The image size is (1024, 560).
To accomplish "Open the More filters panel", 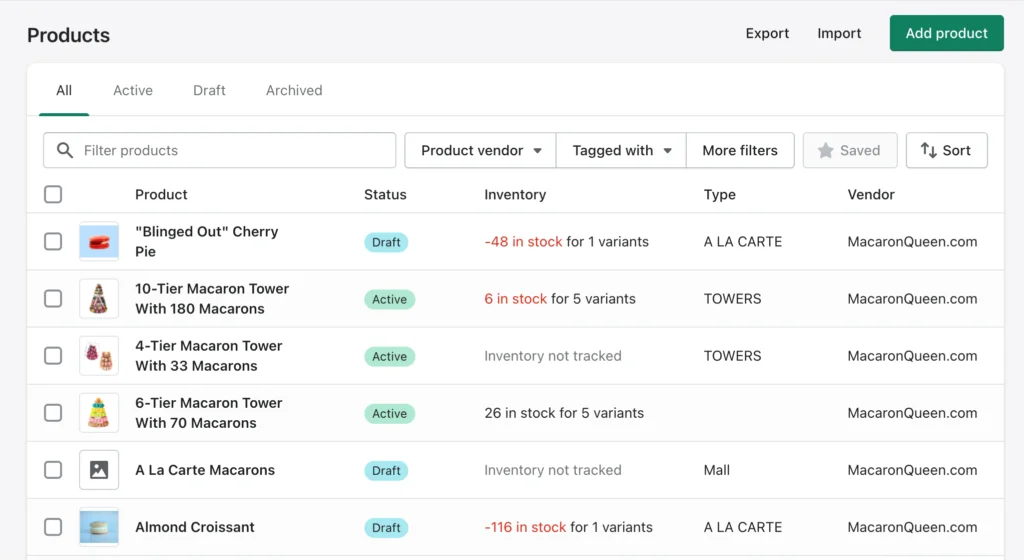I will point(739,151).
